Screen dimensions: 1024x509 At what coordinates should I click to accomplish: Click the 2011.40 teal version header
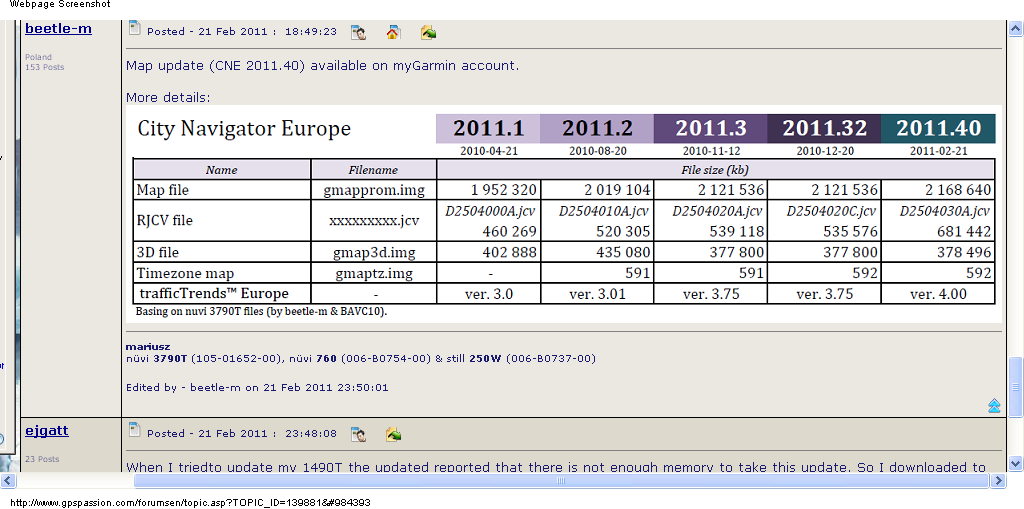pos(938,128)
